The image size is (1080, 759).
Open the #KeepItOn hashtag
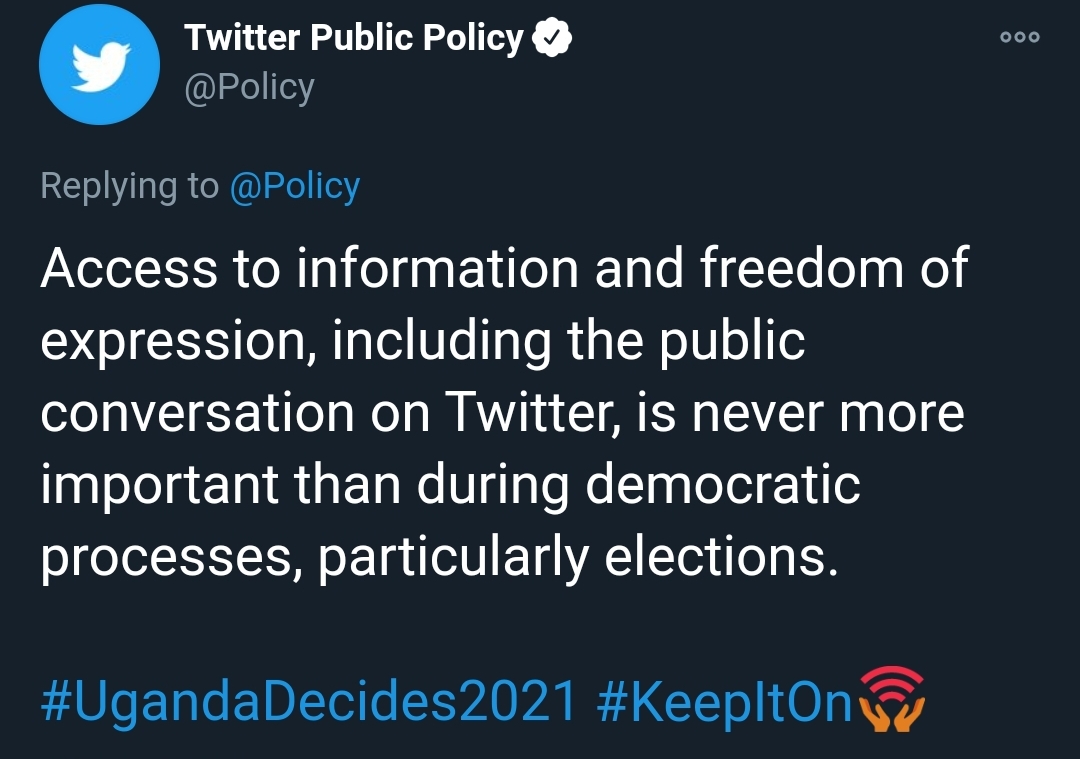[725, 701]
